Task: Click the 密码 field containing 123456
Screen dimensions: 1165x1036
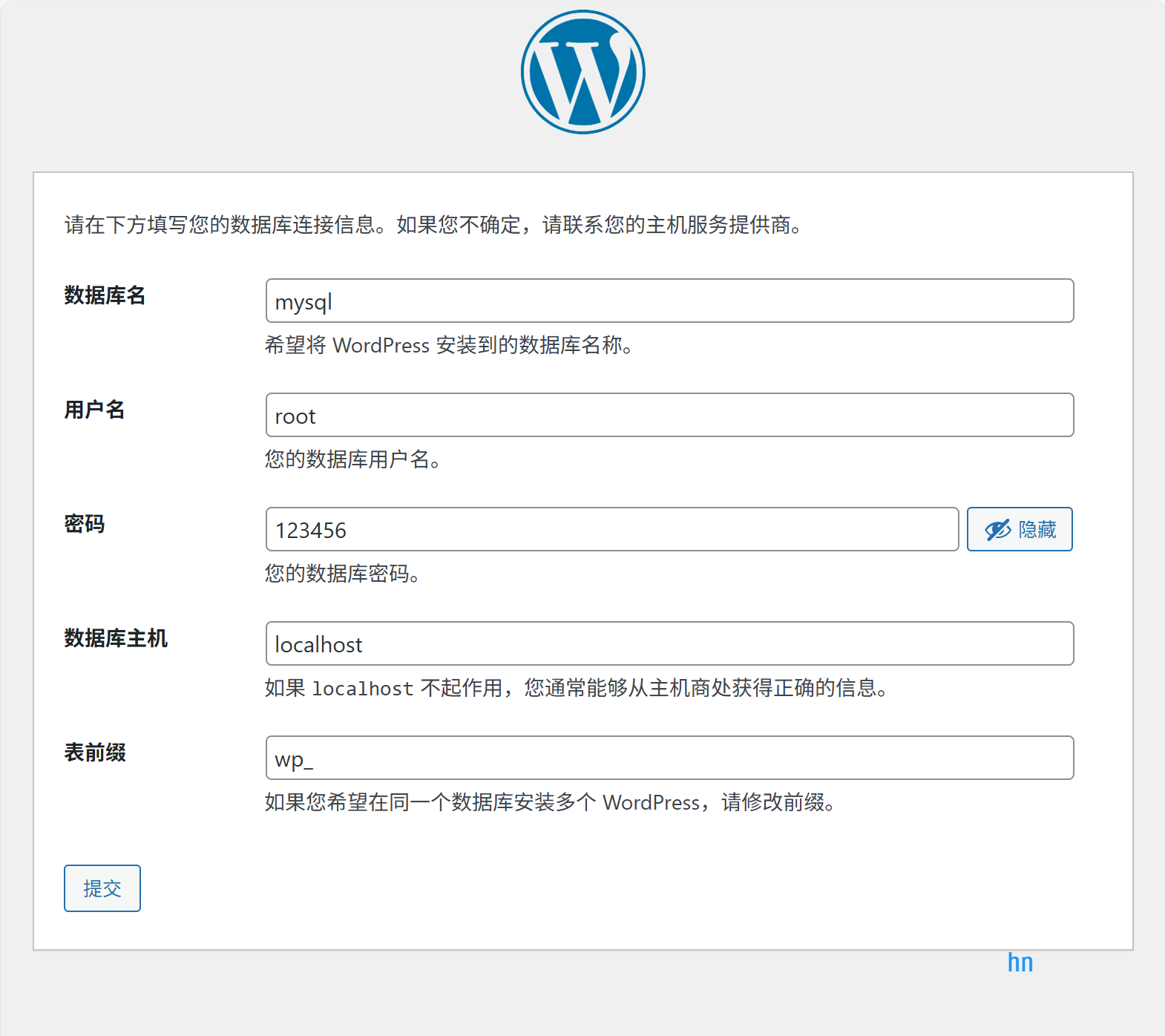Action: point(612,529)
